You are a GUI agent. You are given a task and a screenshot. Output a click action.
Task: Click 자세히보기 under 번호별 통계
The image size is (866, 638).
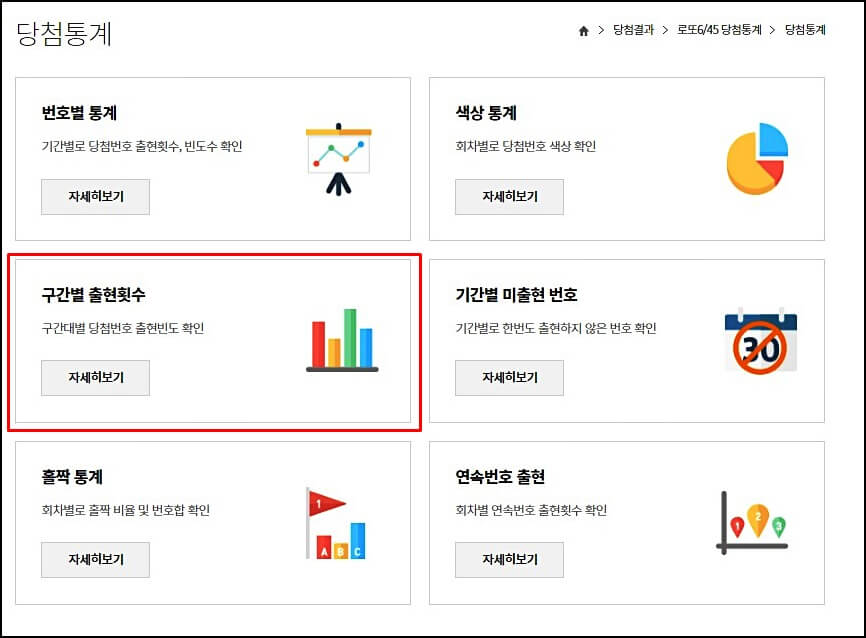[96, 197]
